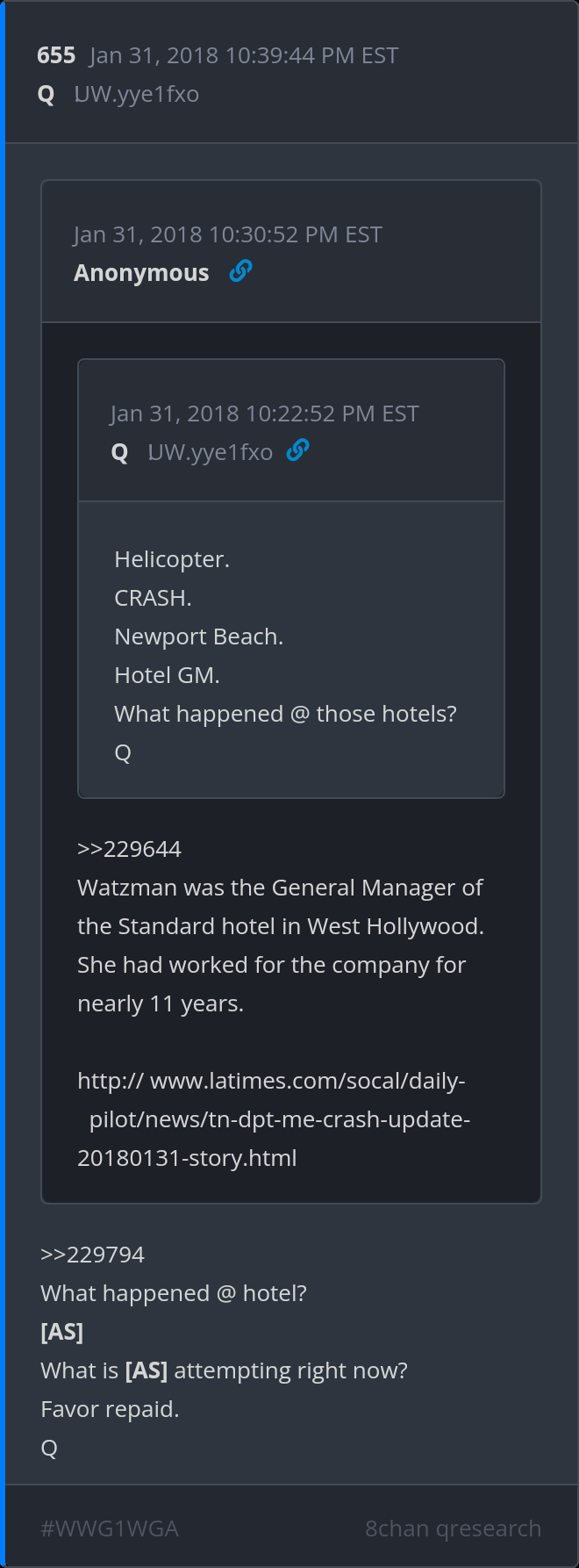The height and width of the screenshot is (1568, 579).
Task: Click the #WWG1WGA hashtag in the footer
Action: [x=110, y=1528]
